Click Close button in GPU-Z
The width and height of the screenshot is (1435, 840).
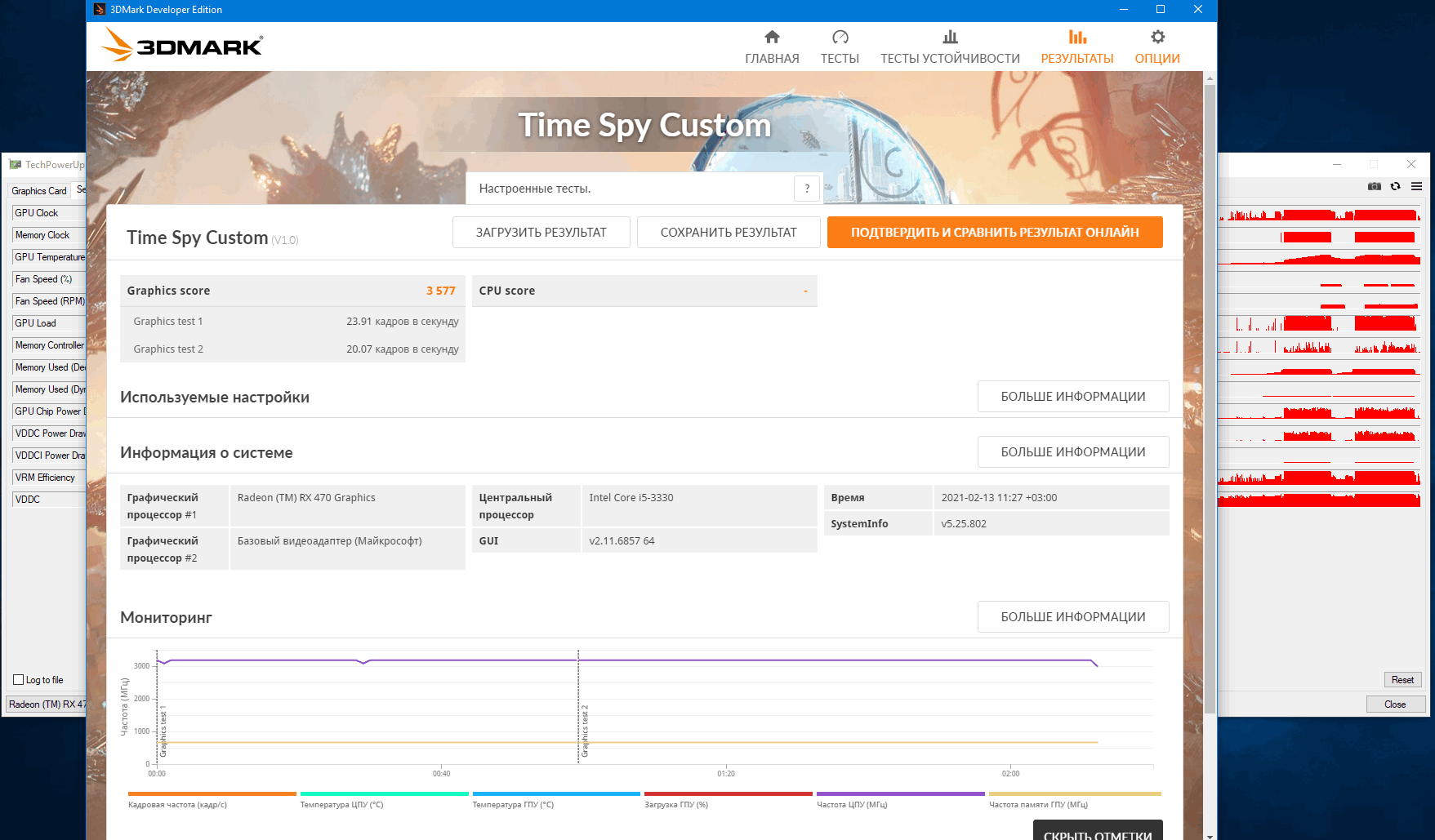[x=1395, y=704]
